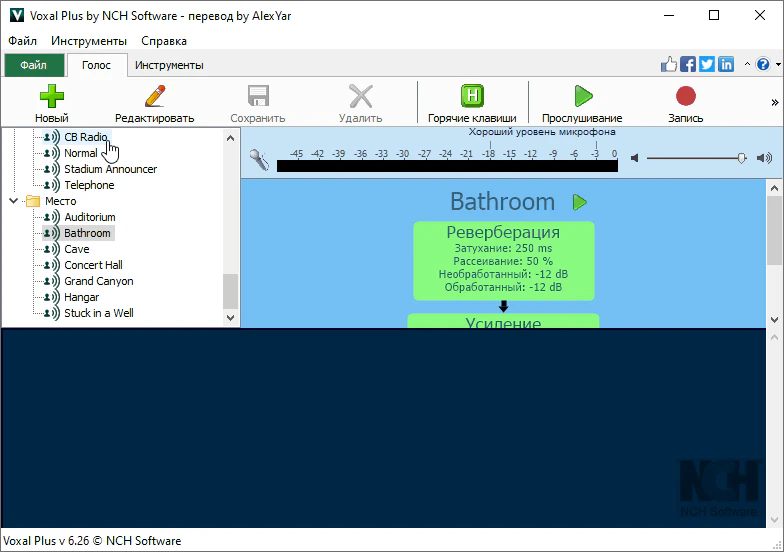Open the green Файл tab
784x552 pixels.
tap(33, 65)
